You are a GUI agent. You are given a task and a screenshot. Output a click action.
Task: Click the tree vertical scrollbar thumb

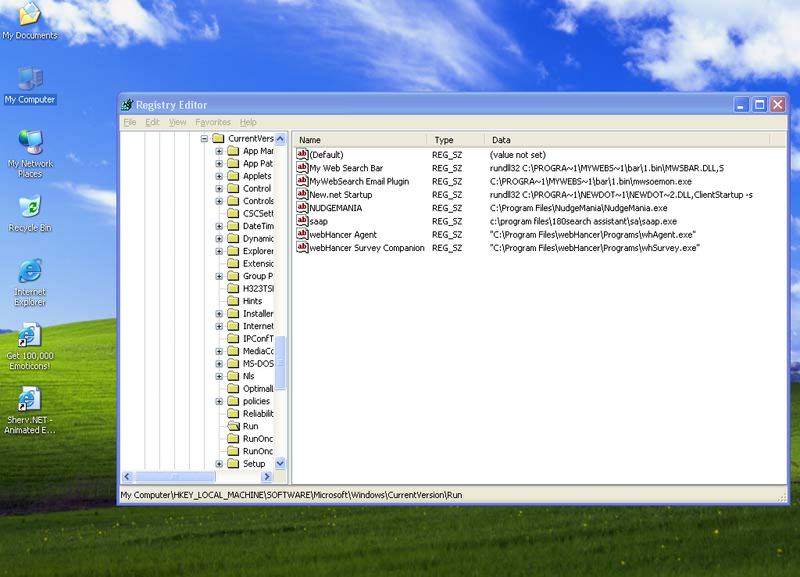280,363
